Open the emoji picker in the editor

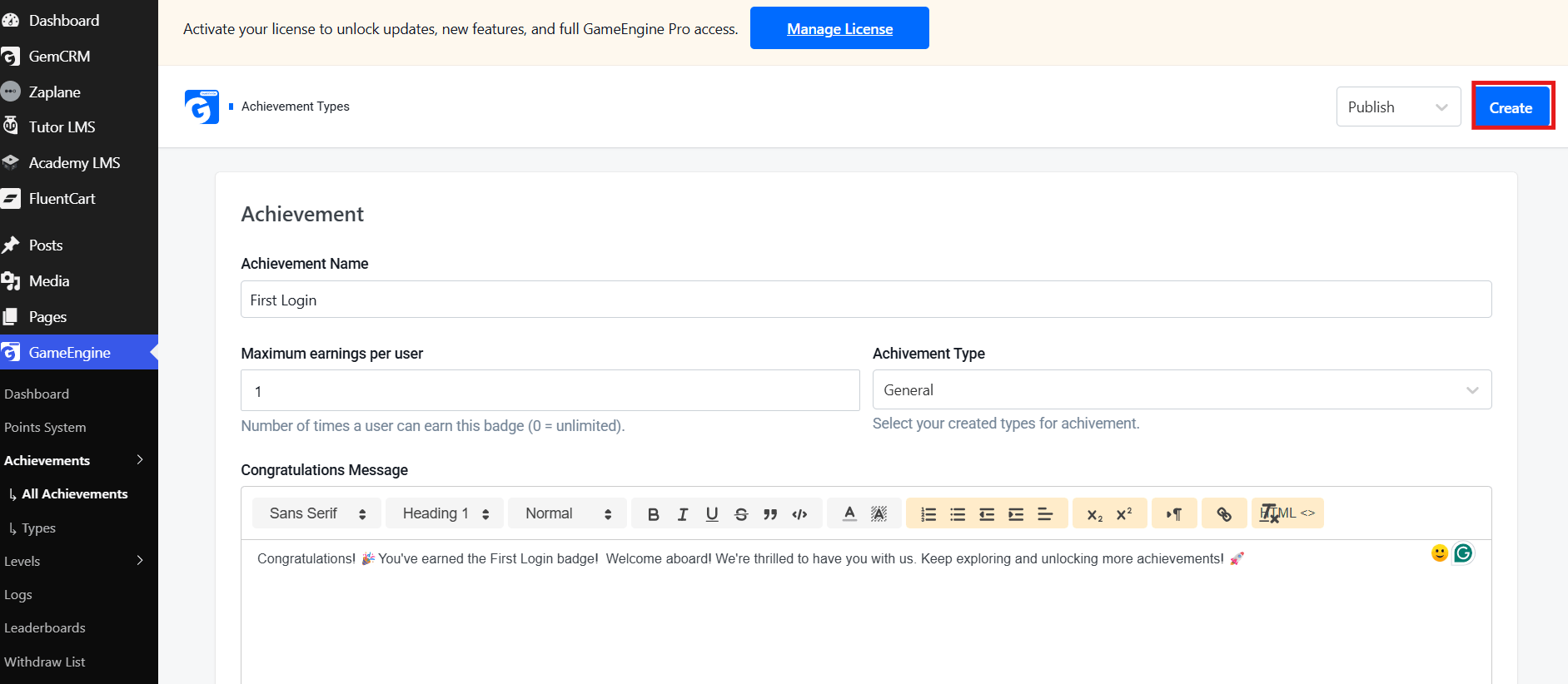click(x=1440, y=553)
